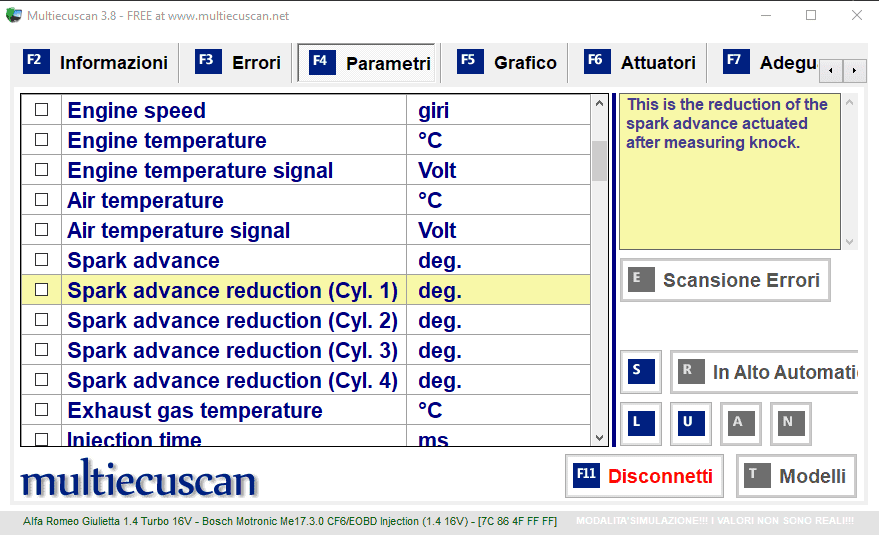Tick Spark advance reduction (Cyl. 3) checkbox

pos(41,349)
